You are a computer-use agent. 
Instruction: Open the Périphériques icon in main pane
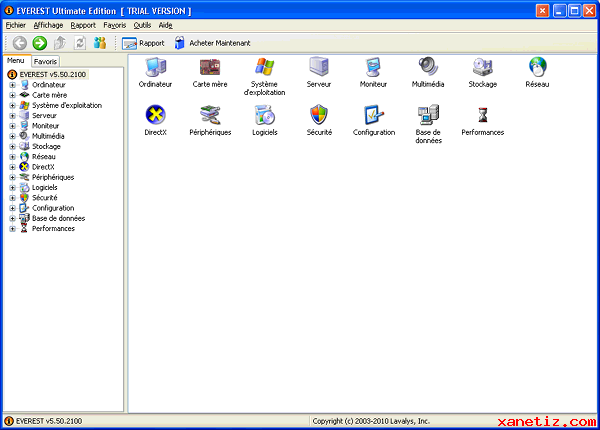point(210,114)
